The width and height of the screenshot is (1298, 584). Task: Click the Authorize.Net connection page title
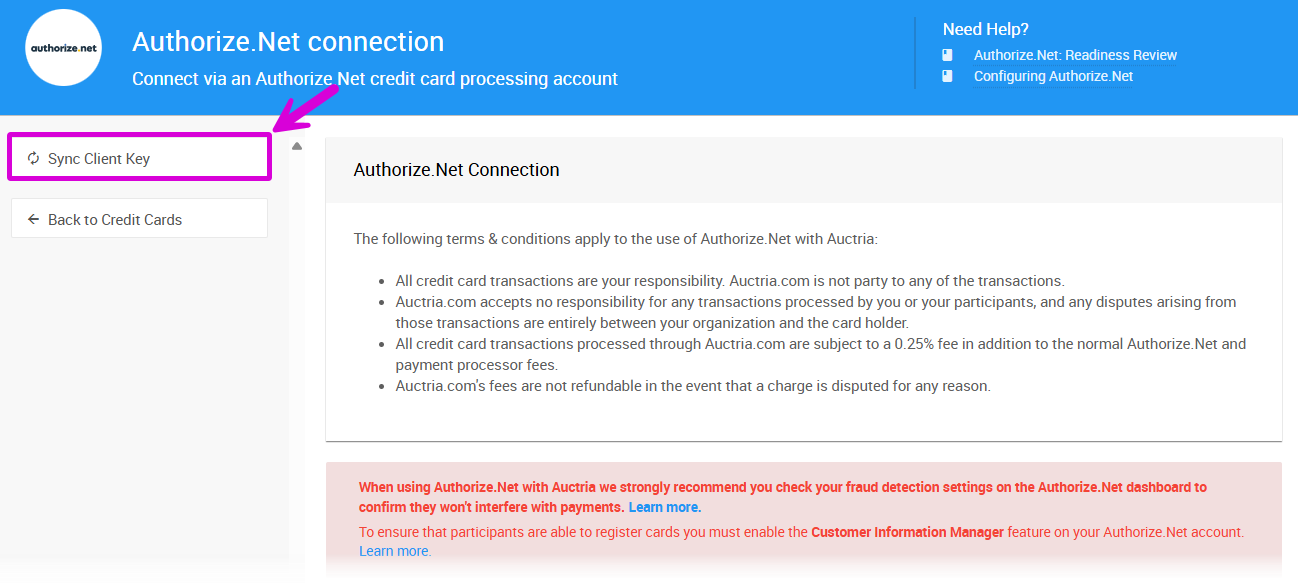(x=288, y=42)
